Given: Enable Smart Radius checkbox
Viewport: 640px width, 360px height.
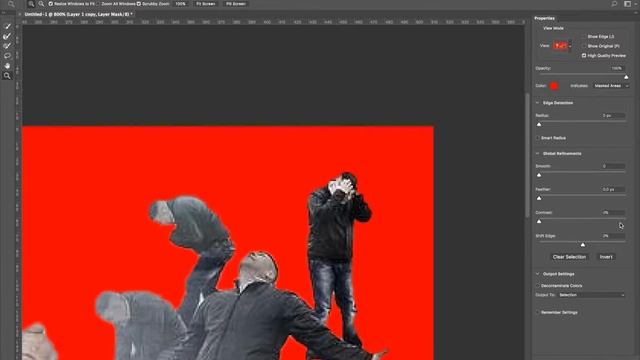Looking at the screenshot, I should point(538,138).
